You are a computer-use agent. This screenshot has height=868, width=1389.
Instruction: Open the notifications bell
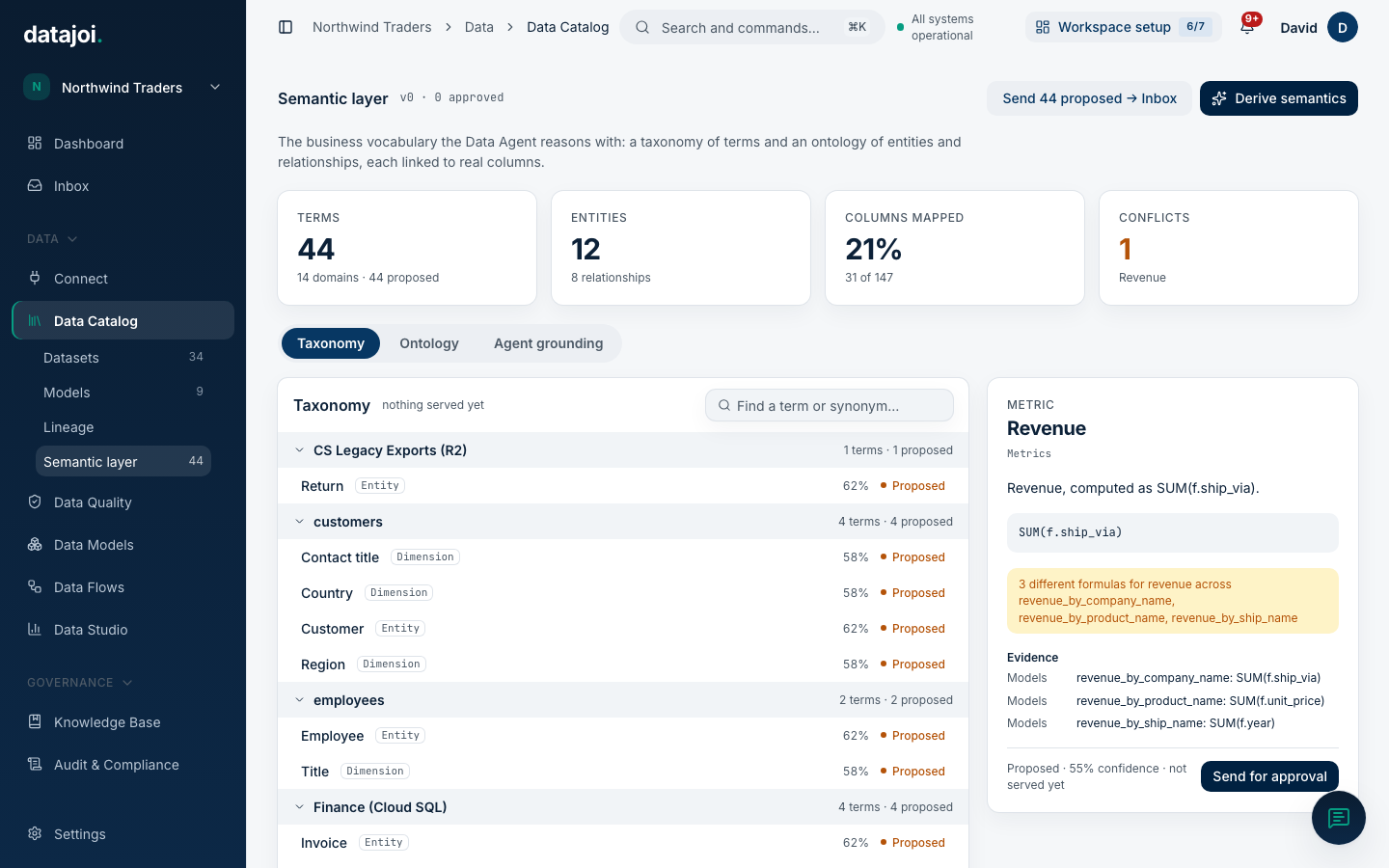click(x=1247, y=27)
